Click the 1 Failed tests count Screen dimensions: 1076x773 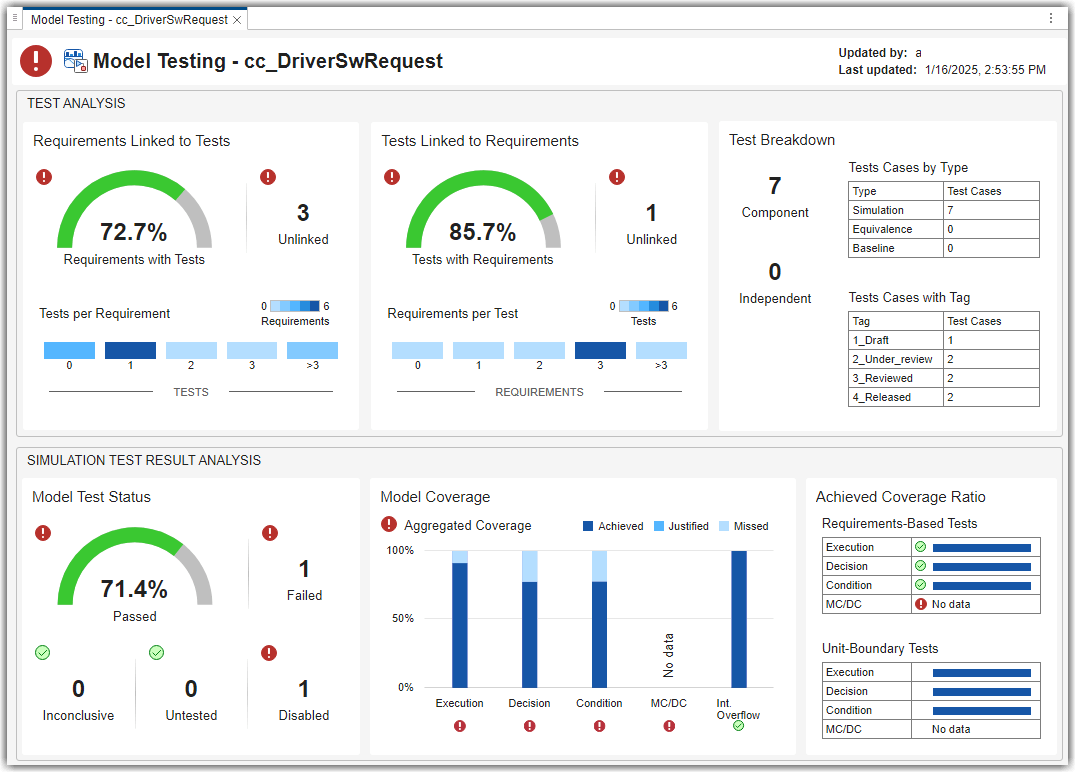coord(304,569)
